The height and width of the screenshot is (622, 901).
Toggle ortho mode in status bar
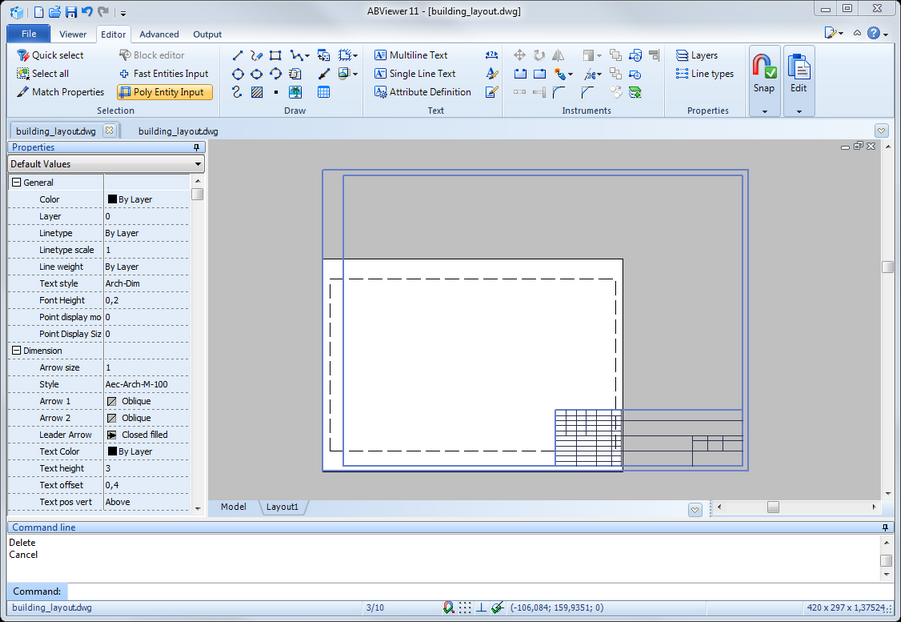coord(481,607)
